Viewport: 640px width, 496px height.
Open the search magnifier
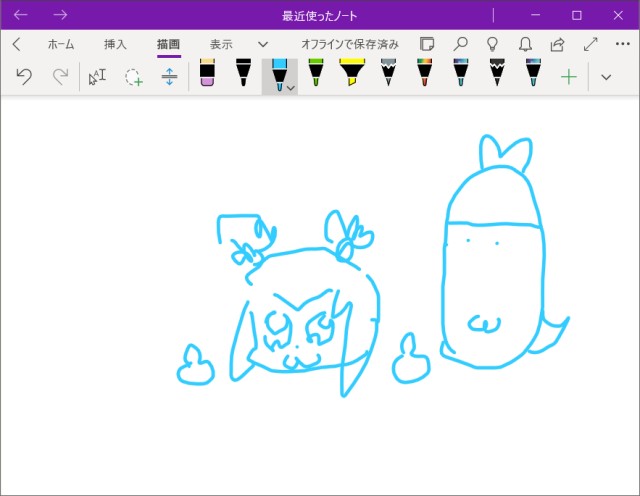[460, 44]
